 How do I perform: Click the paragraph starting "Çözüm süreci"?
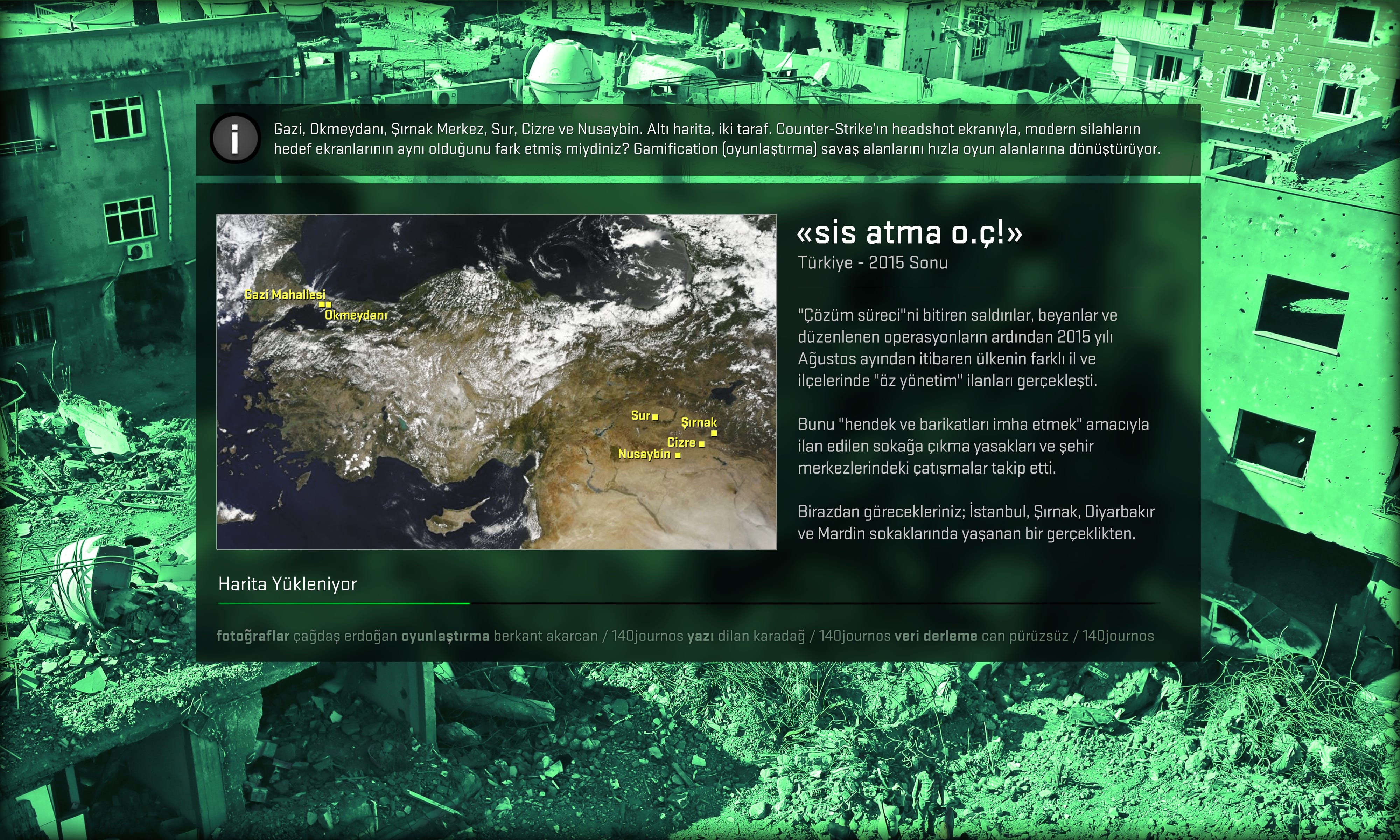[958, 348]
